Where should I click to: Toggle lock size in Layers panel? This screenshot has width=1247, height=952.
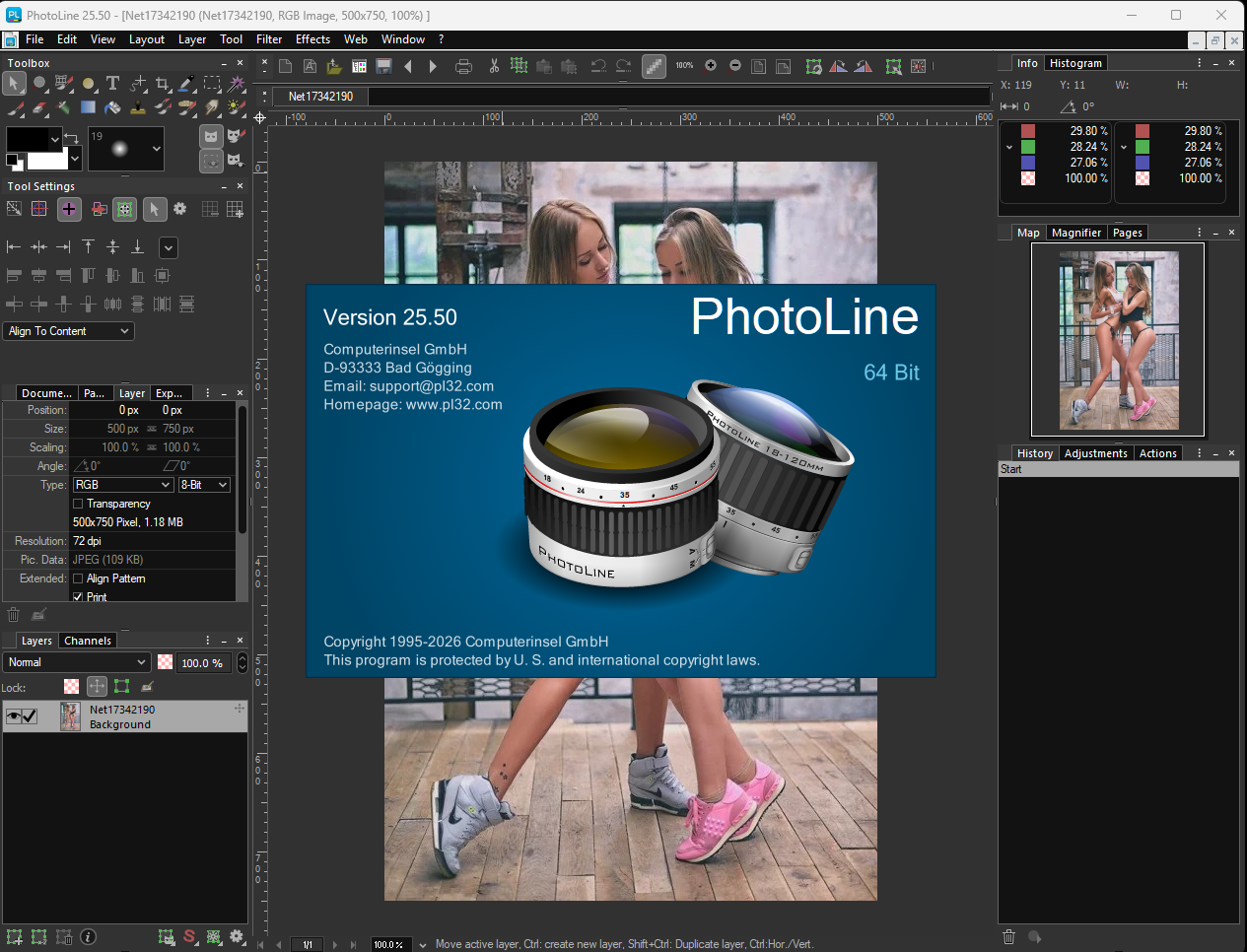point(121,686)
